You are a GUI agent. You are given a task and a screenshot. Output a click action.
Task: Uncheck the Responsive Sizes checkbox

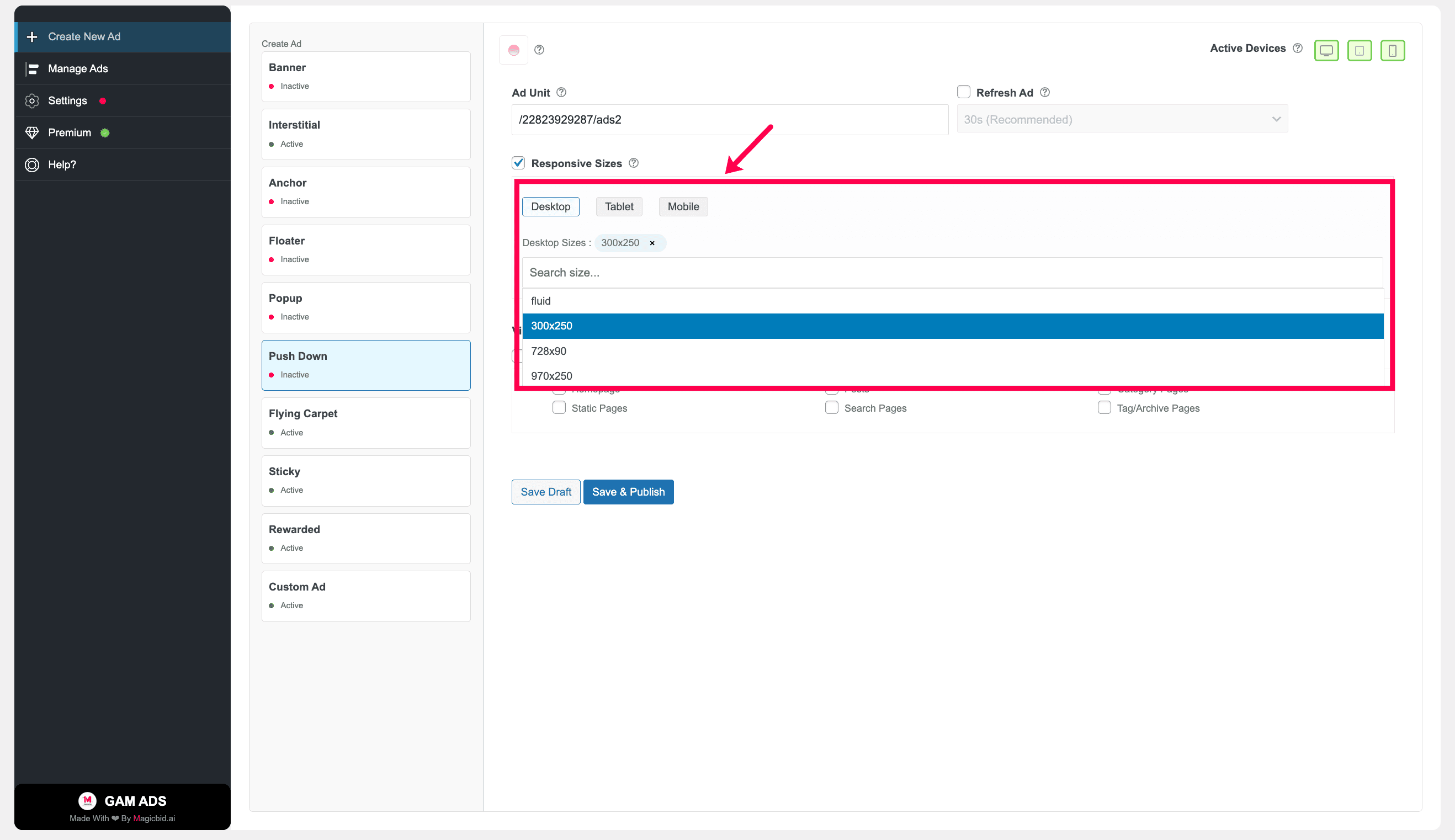click(518, 163)
